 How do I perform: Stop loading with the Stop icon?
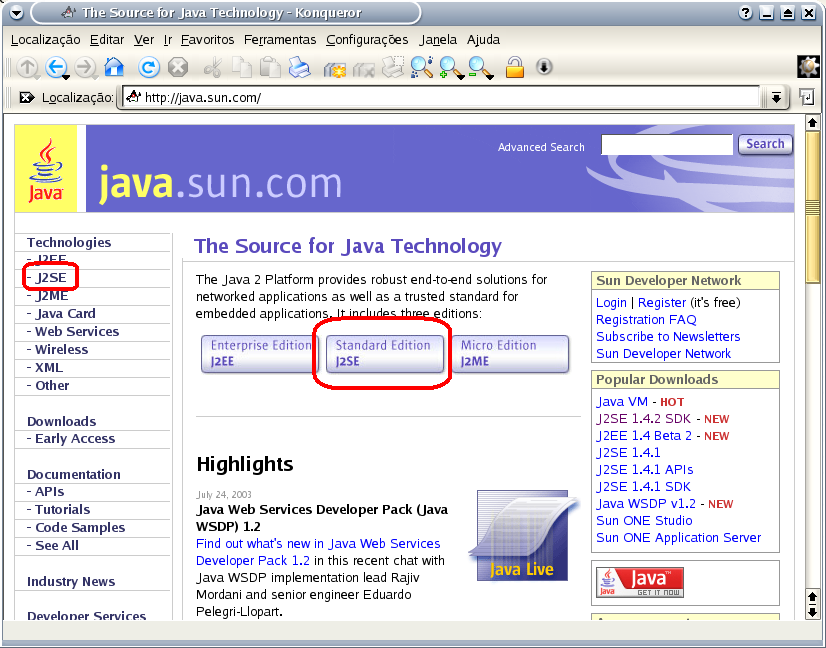tap(178, 67)
